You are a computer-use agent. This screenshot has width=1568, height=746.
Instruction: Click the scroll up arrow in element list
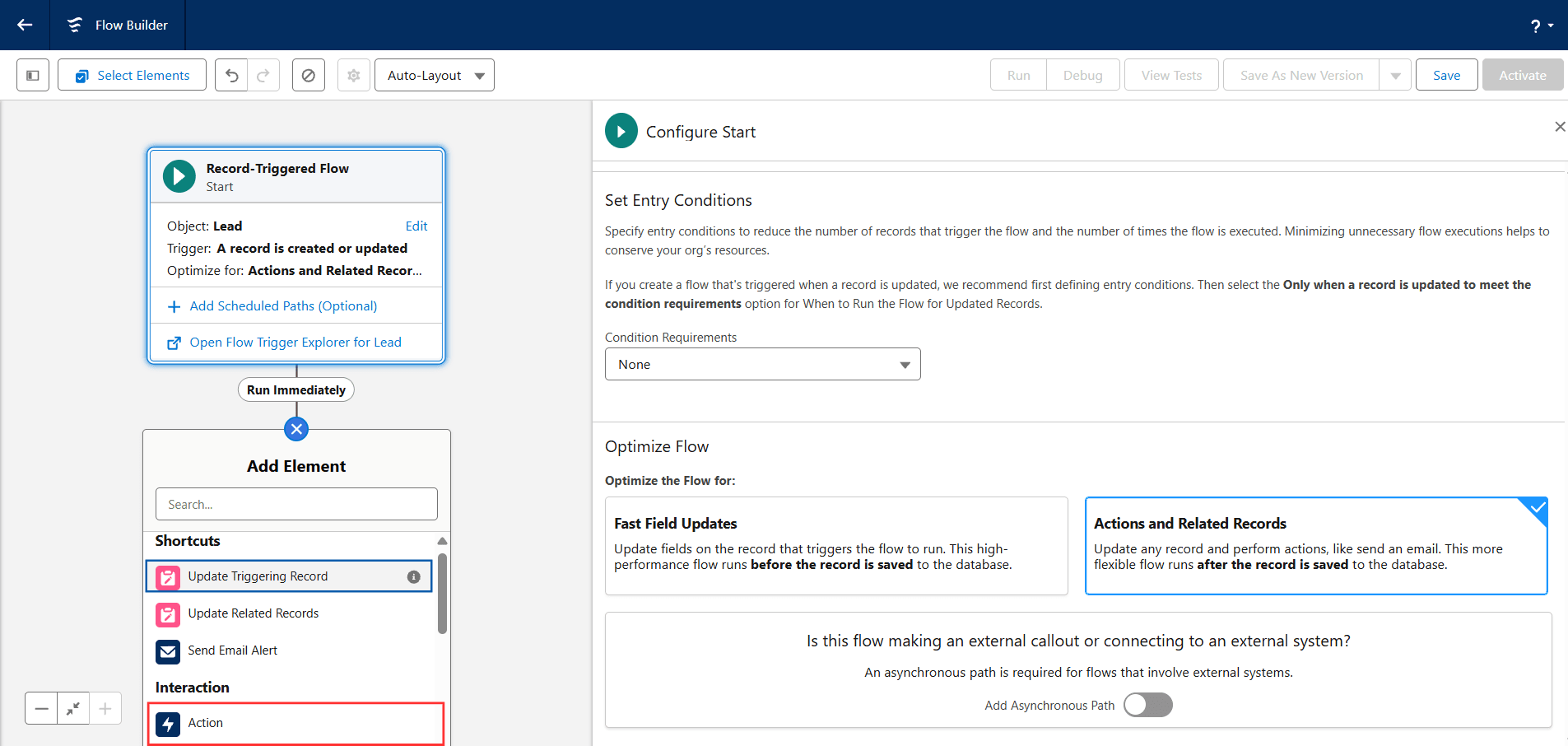pos(442,541)
